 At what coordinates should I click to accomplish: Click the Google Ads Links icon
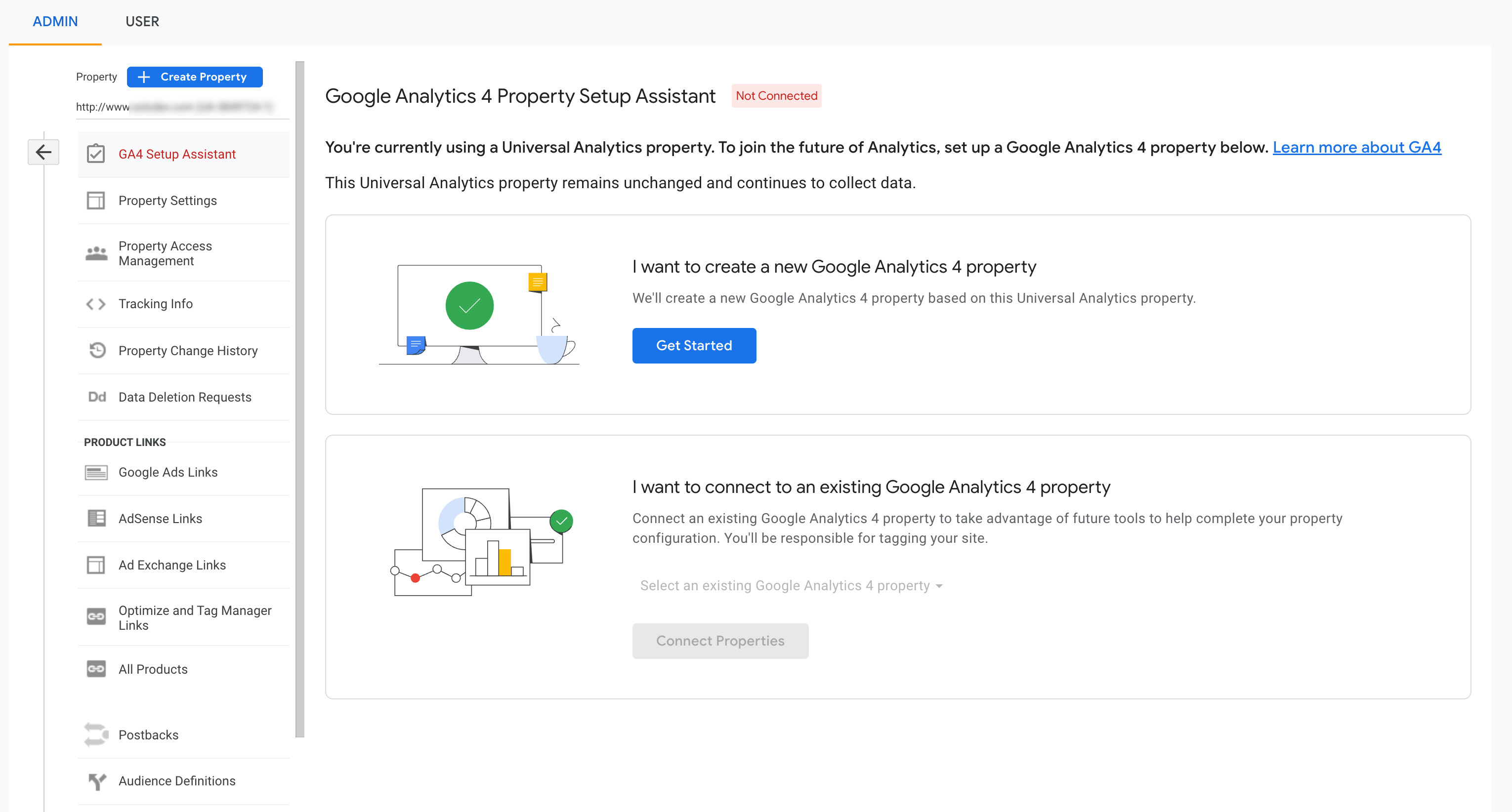click(96, 472)
